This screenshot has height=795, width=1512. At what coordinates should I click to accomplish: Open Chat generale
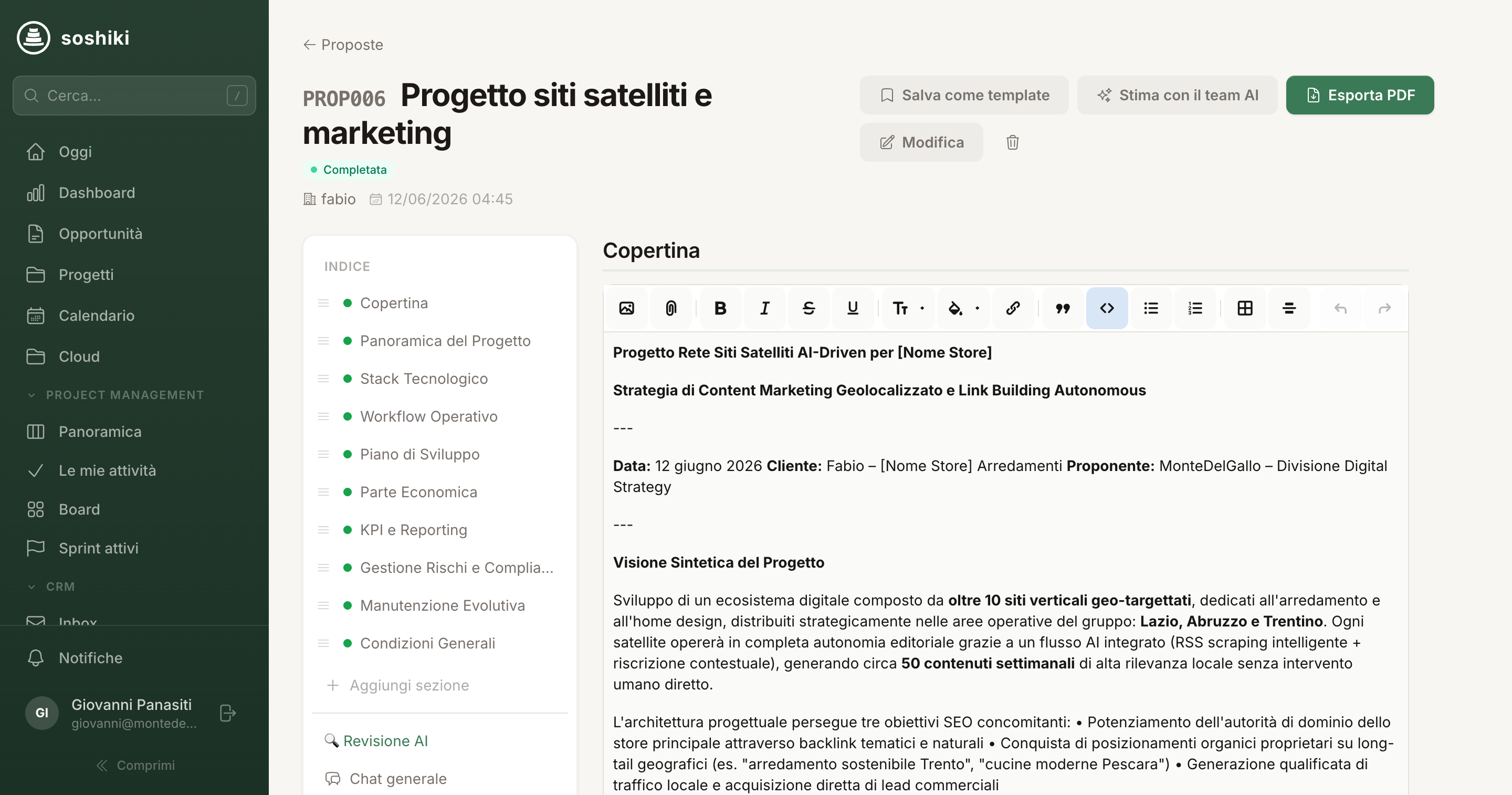point(386,779)
